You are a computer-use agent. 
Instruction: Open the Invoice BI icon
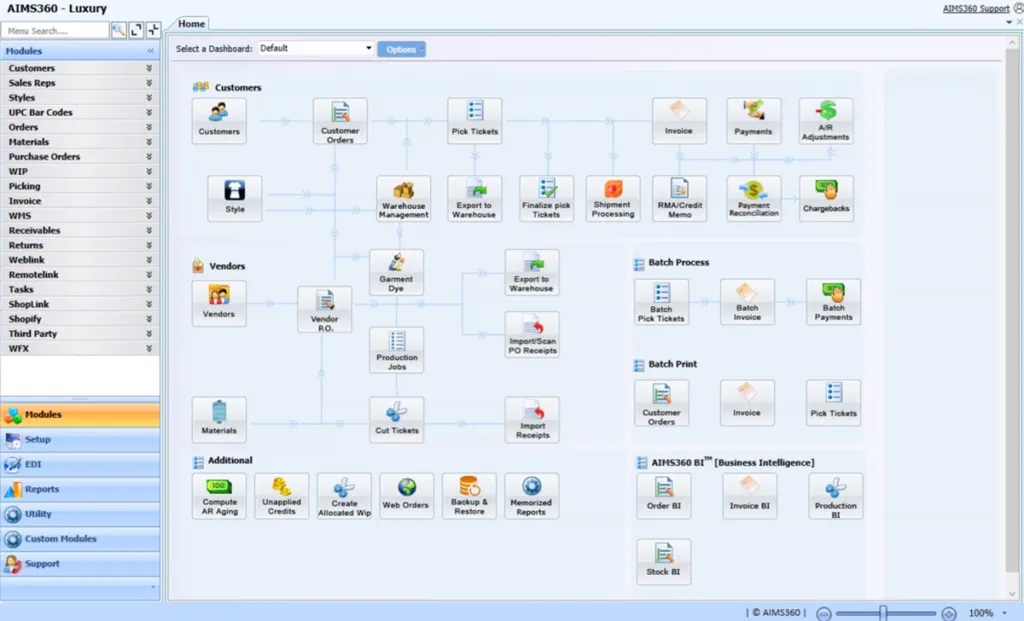(x=750, y=496)
